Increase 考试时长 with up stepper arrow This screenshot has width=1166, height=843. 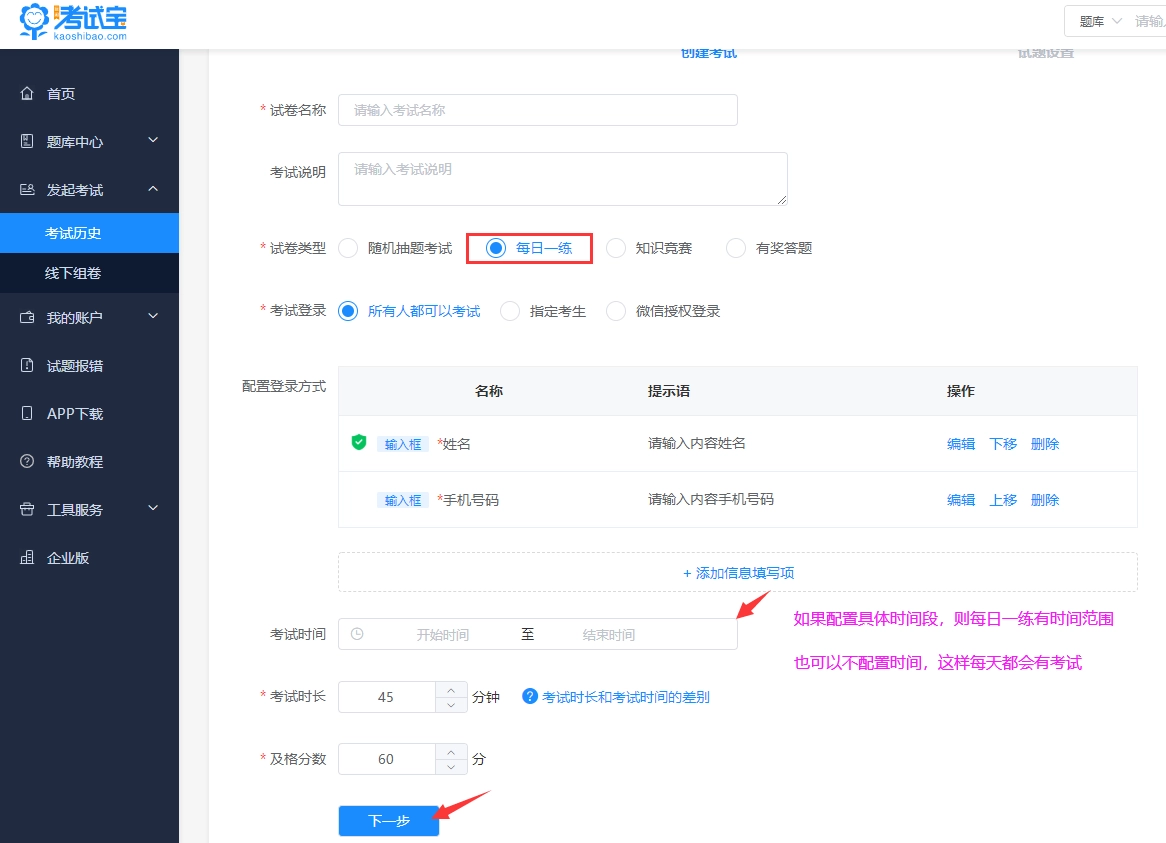click(x=451, y=690)
